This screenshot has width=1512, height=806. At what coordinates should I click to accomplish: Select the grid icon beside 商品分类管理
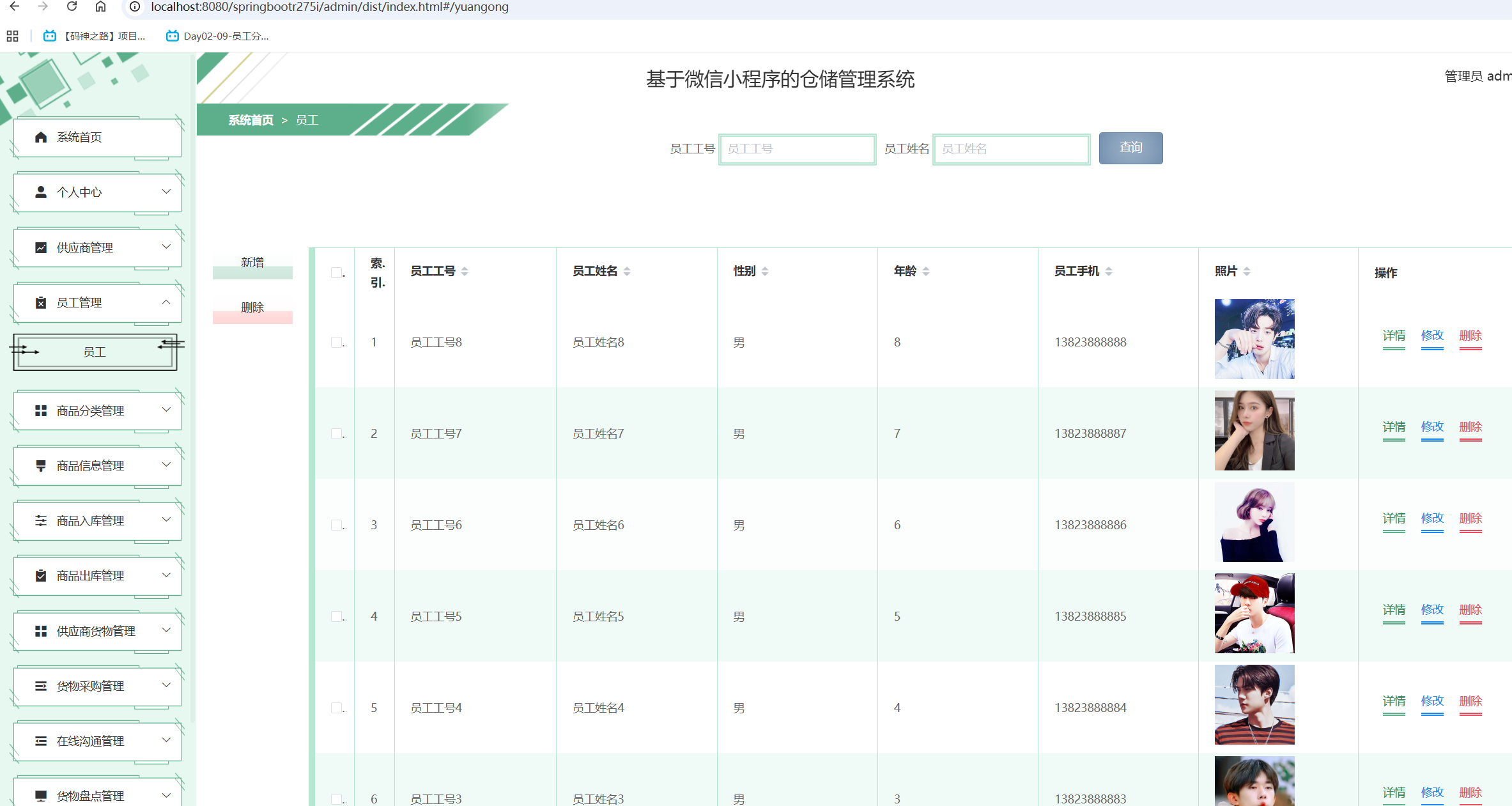(x=40, y=410)
